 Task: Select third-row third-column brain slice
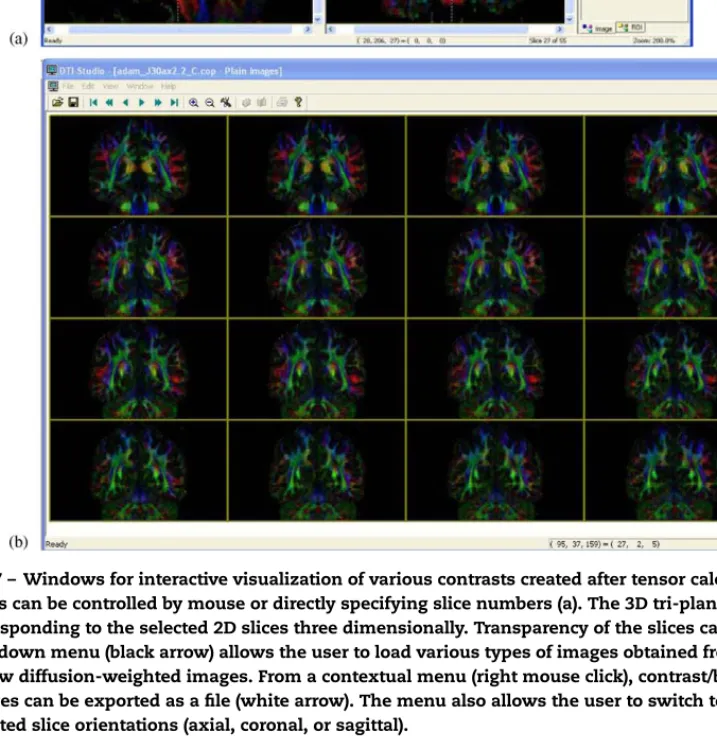click(495, 369)
